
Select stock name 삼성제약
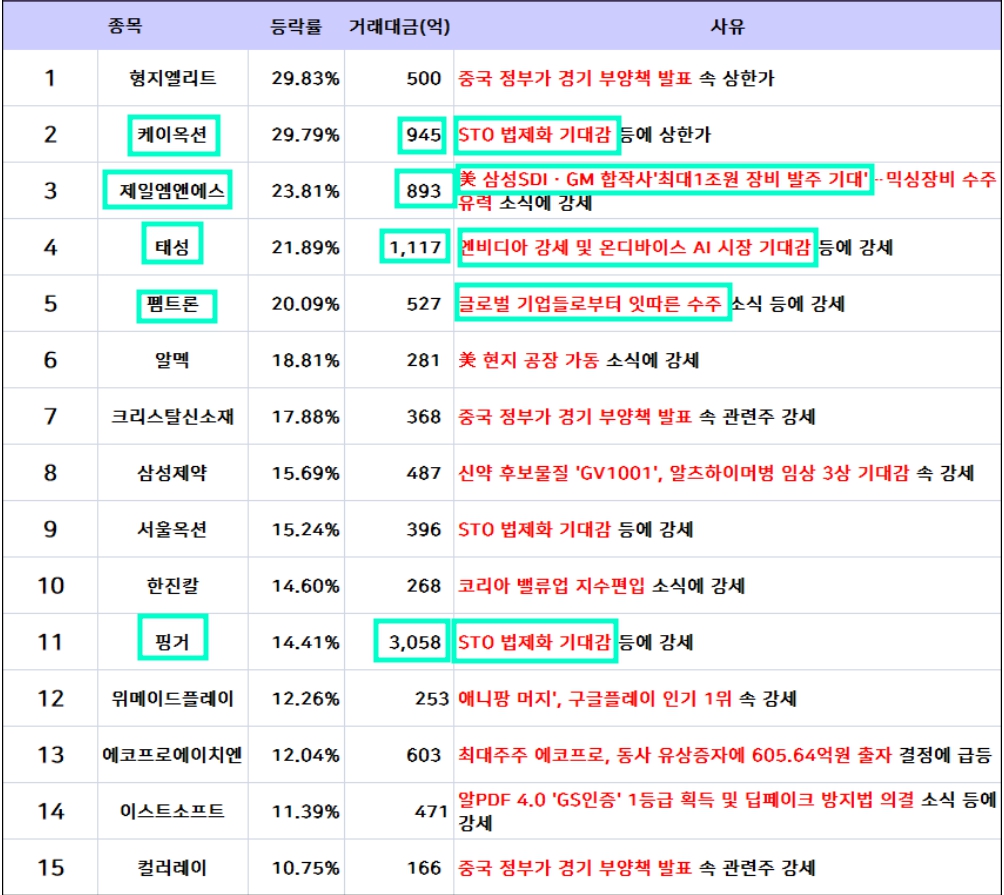[x=173, y=472]
